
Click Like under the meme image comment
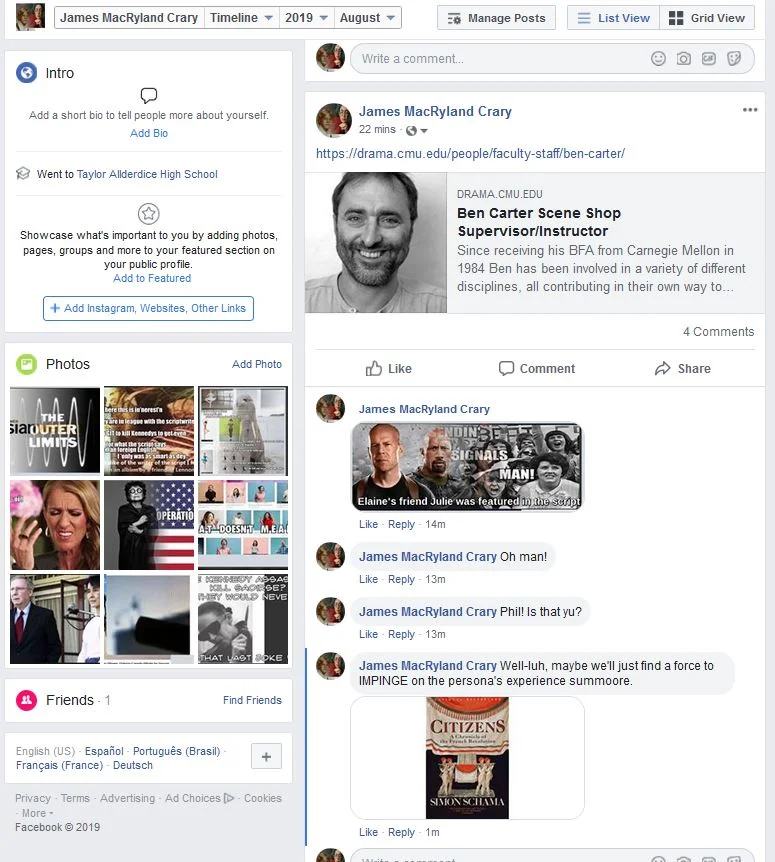[368, 524]
